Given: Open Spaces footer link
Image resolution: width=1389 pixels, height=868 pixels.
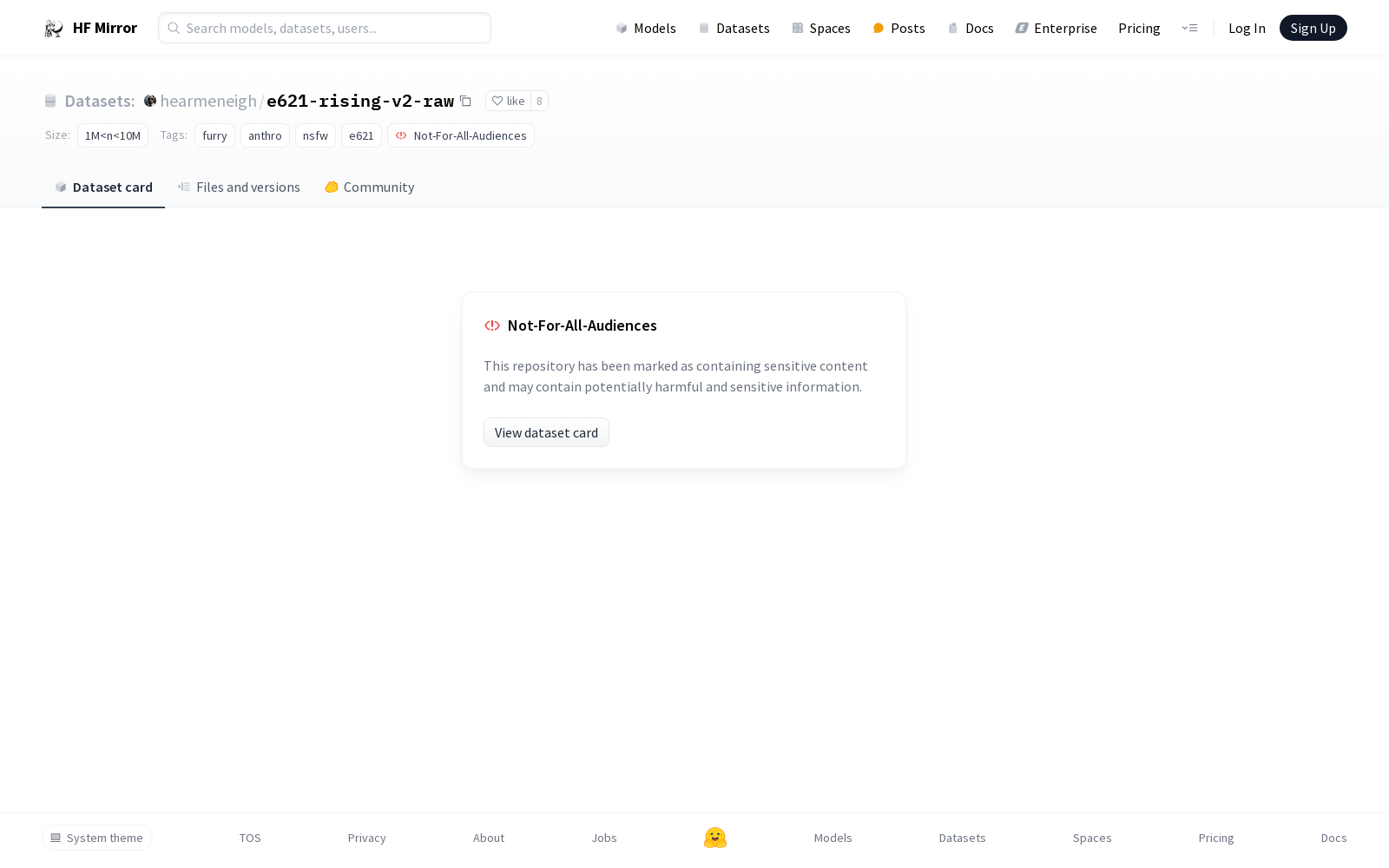Looking at the screenshot, I should pos(1092,838).
